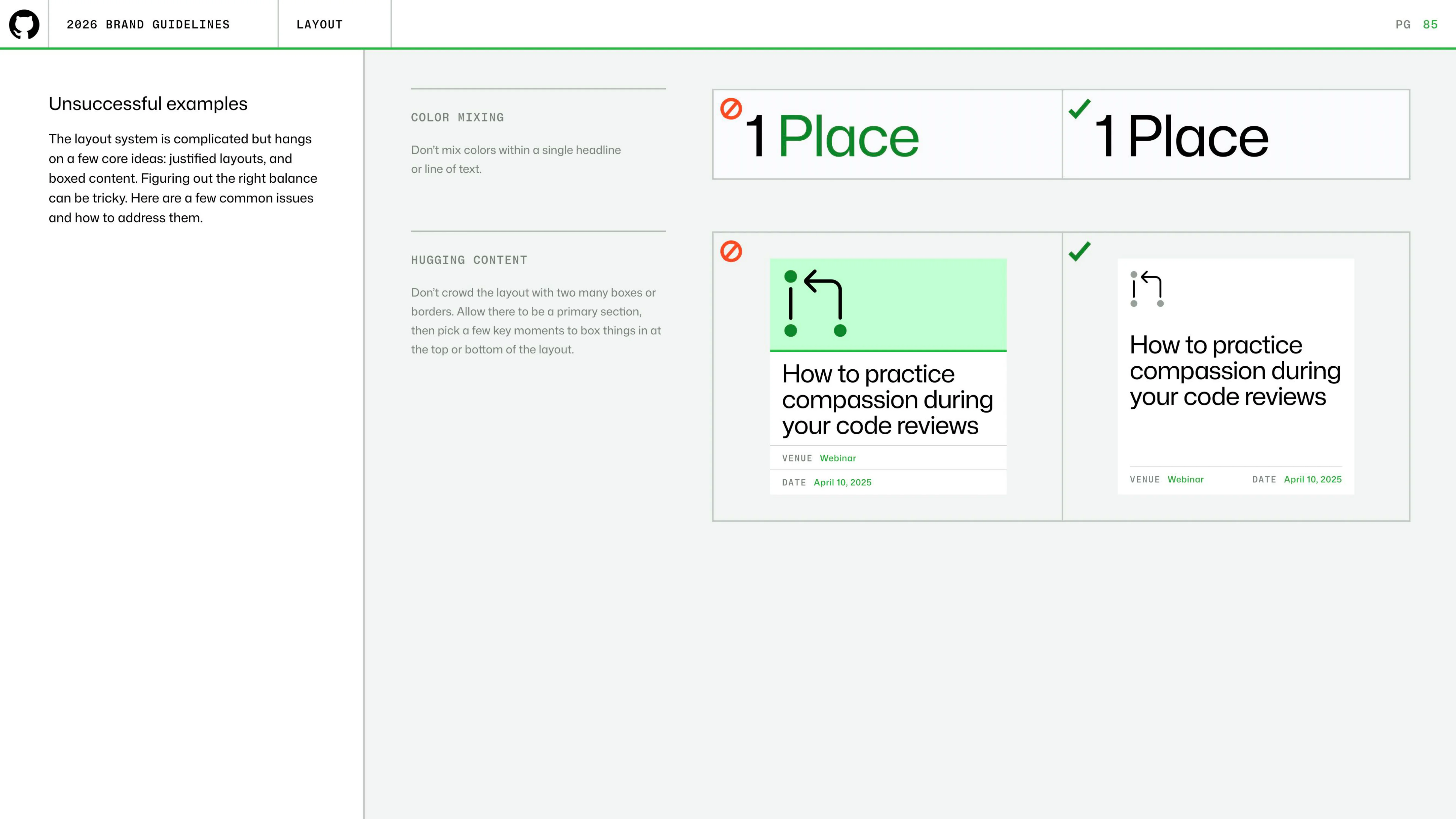This screenshot has height=819, width=1456.
Task: Click the red prohibited icon beside green Place
Action: [731, 109]
